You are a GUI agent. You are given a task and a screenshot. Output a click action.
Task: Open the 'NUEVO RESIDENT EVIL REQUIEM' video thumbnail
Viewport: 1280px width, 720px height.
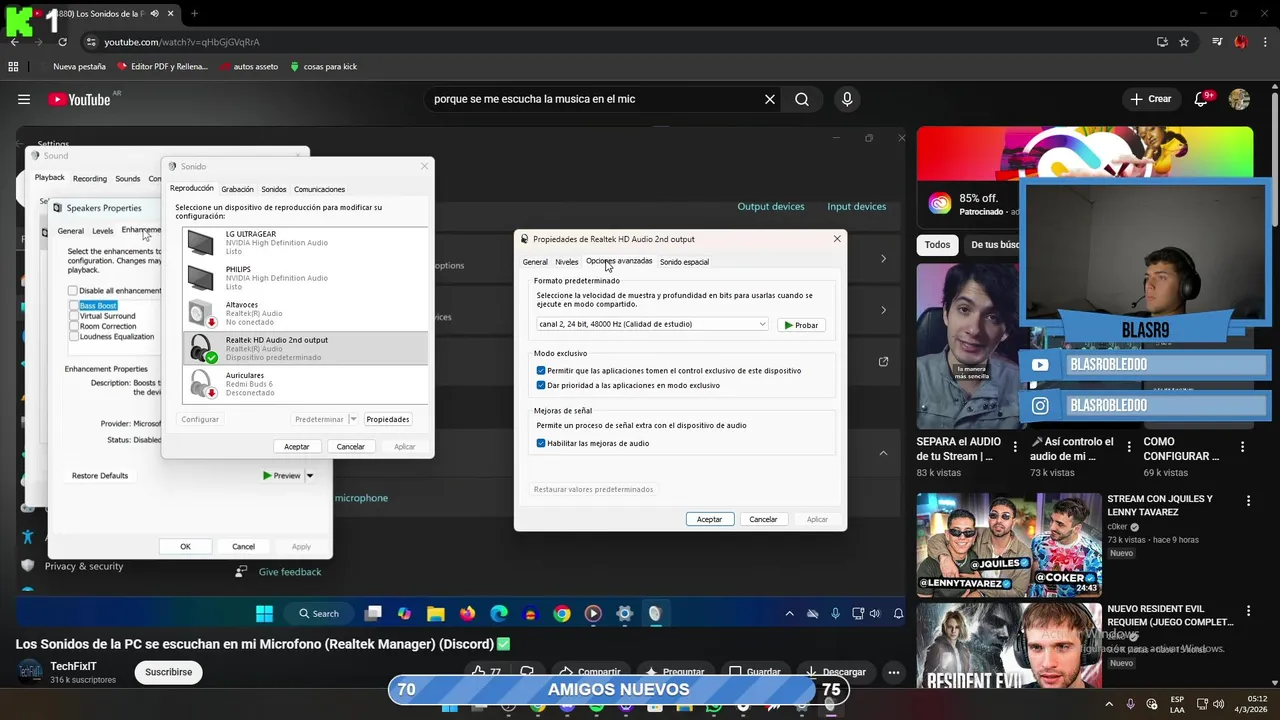(1009, 645)
